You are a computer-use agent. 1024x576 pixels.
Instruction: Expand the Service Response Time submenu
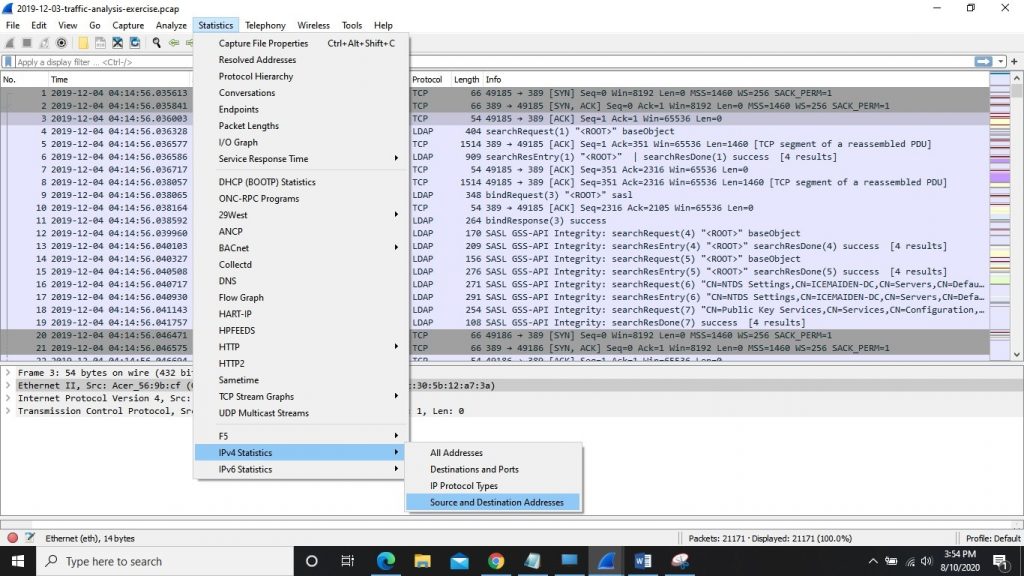300,159
